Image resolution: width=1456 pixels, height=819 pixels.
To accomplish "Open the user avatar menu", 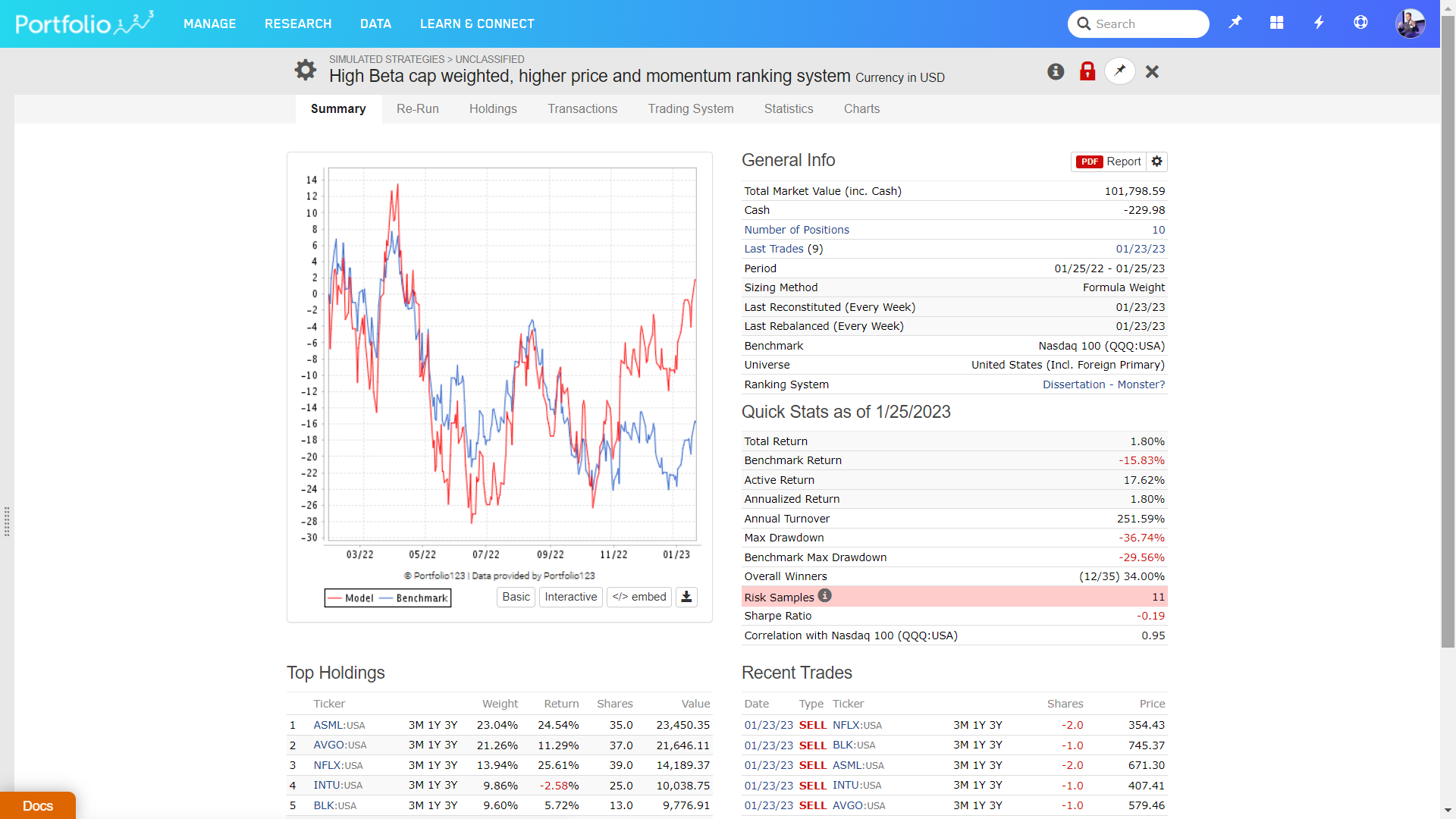I will 1410,24.
